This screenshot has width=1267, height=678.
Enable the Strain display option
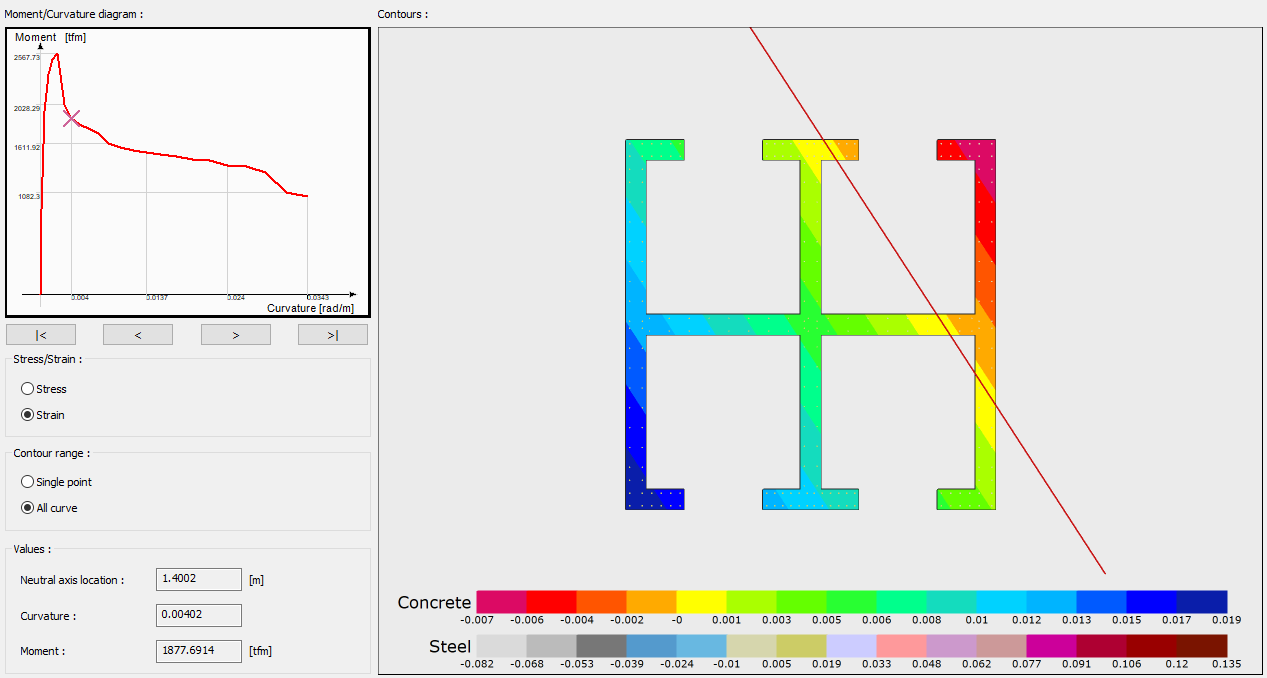pyautogui.click(x=28, y=414)
